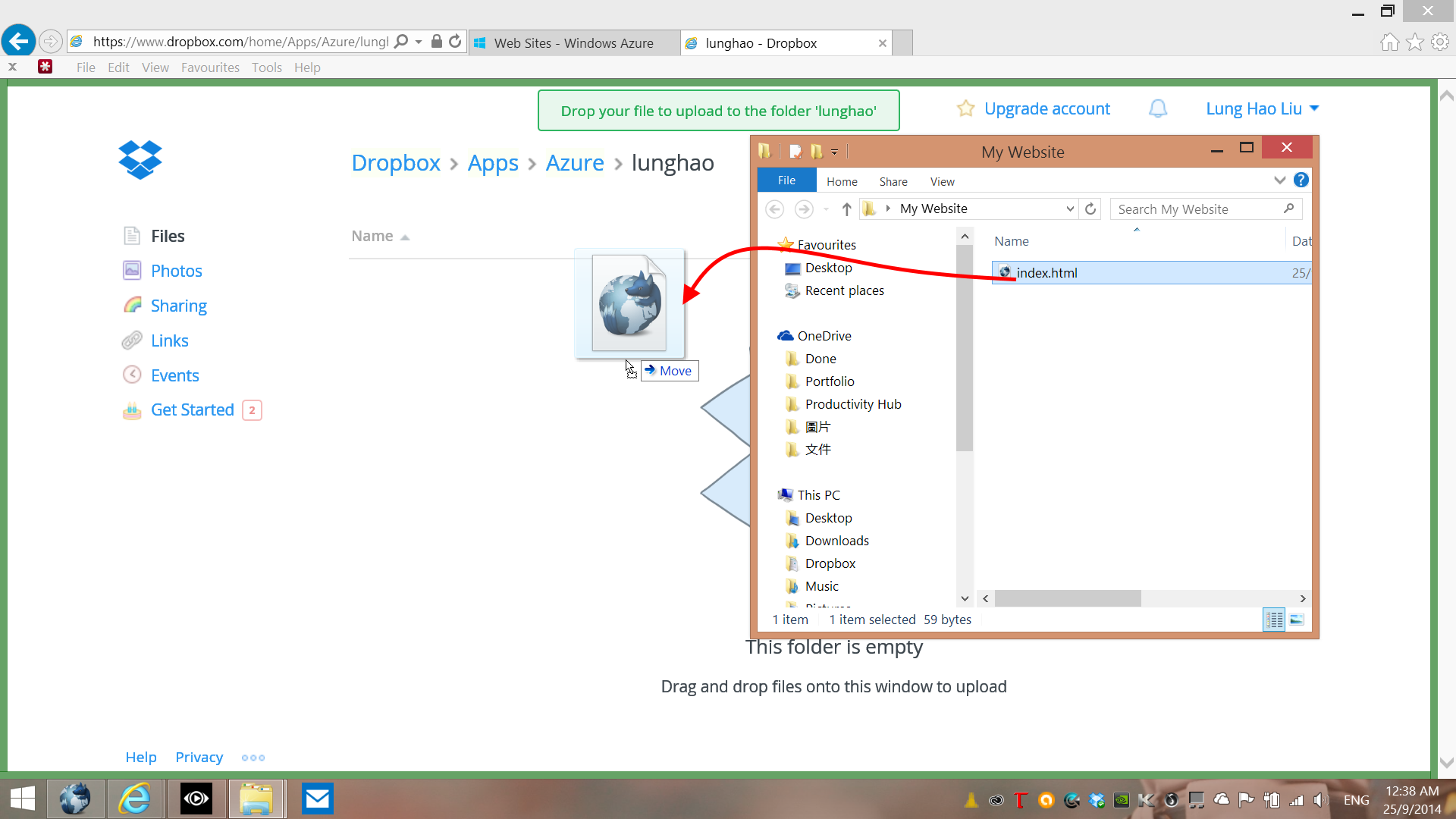Open the Get Started link

click(x=192, y=409)
